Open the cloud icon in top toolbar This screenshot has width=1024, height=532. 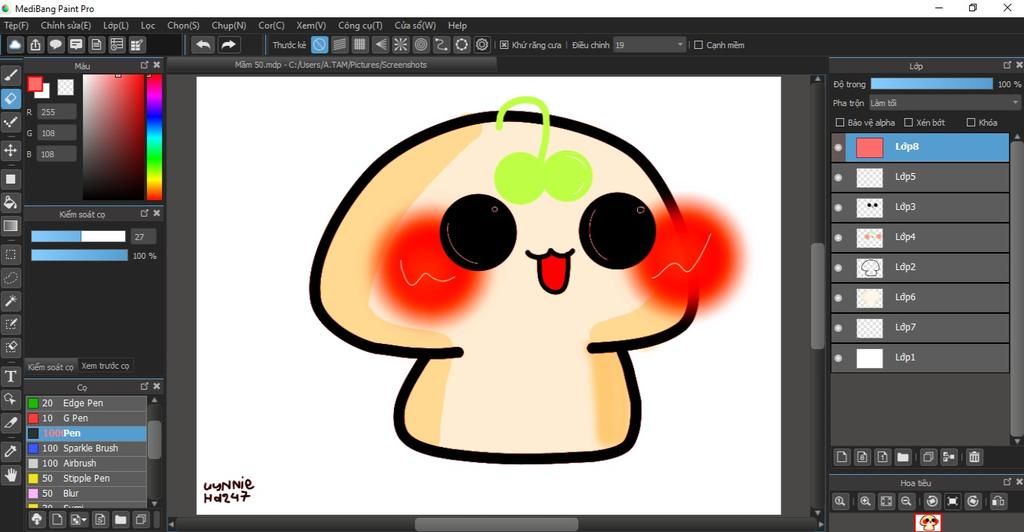tap(15, 44)
